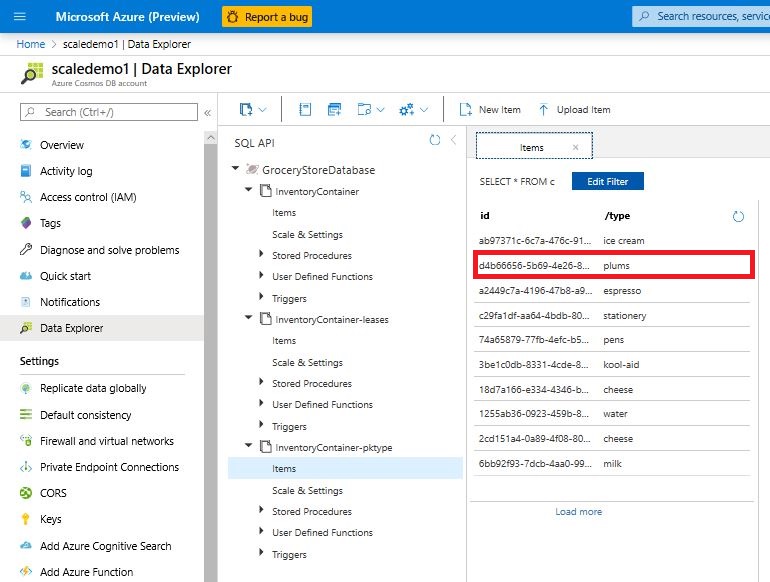Image resolution: width=770 pixels, height=582 pixels.
Task: Select the ice cream item row
Action: 612,241
